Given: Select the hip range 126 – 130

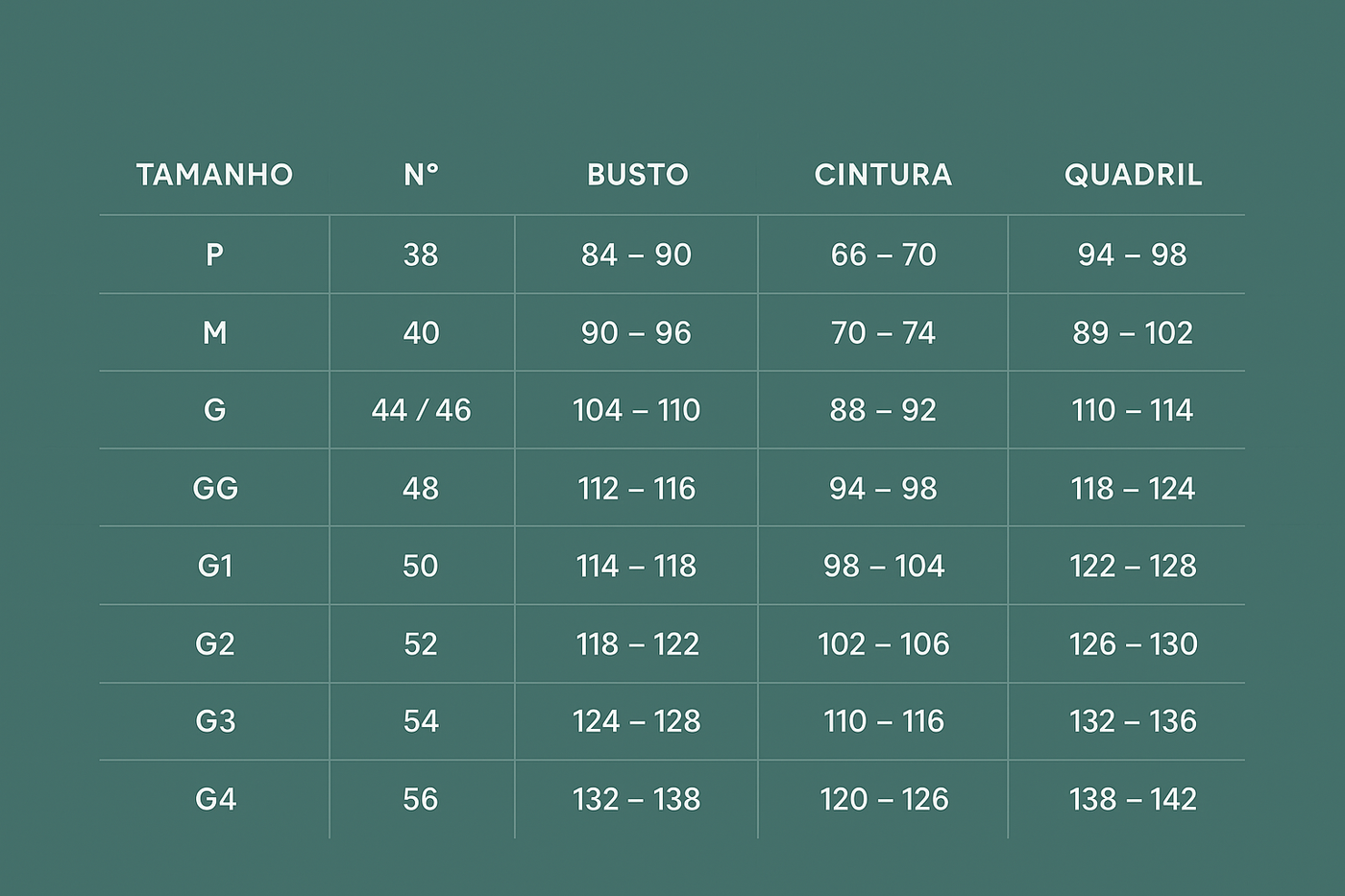Looking at the screenshot, I should pos(1133,643).
